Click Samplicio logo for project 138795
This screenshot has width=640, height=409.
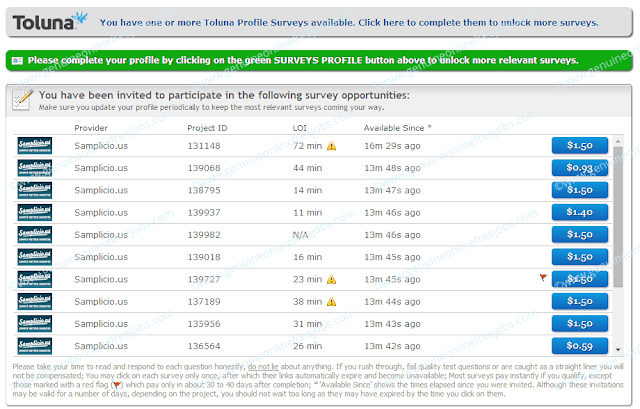click(35, 190)
